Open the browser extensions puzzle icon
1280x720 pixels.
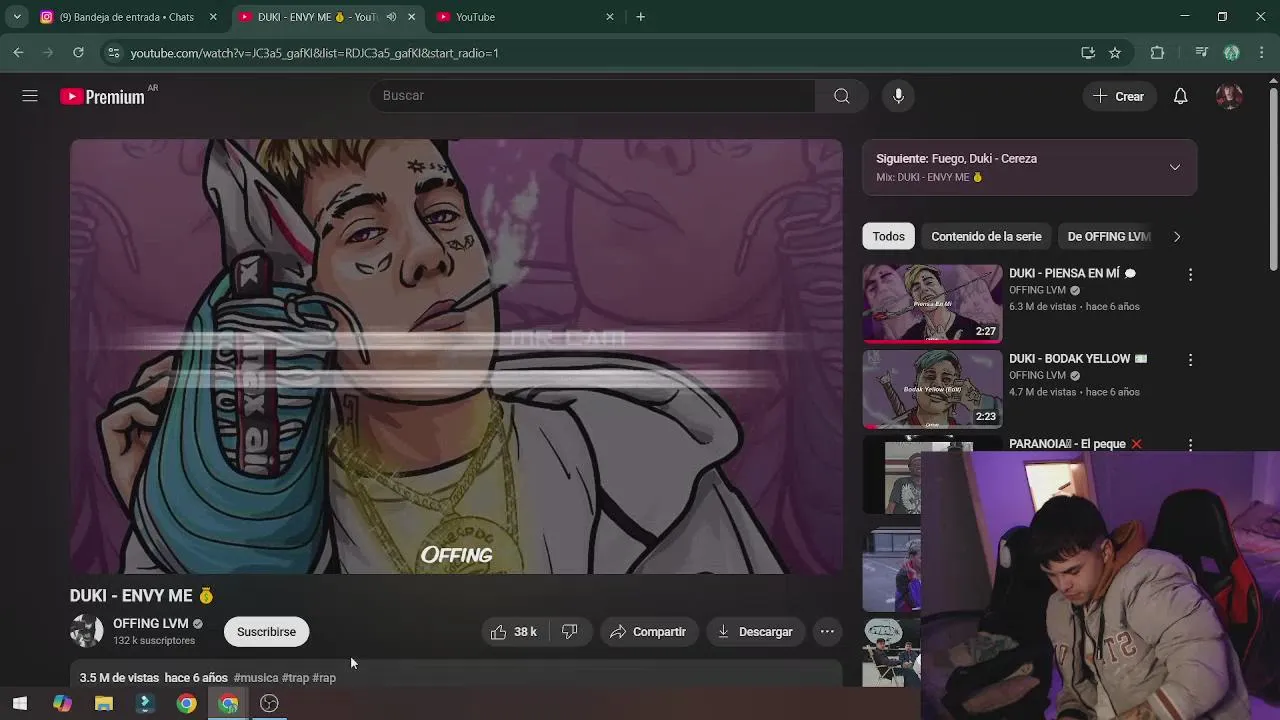pos(1157,53)
